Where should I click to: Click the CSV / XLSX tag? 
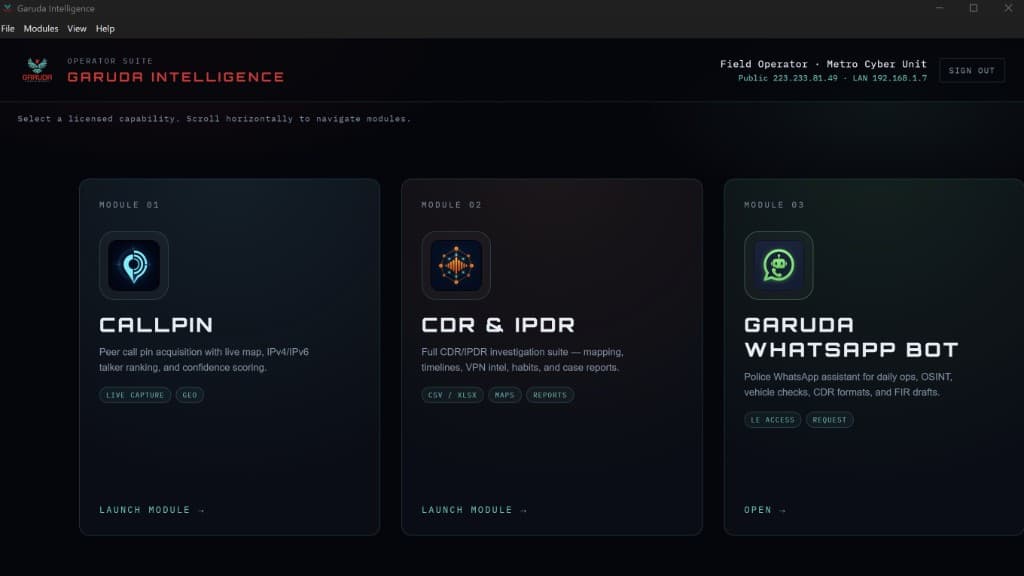pos(452,395)
